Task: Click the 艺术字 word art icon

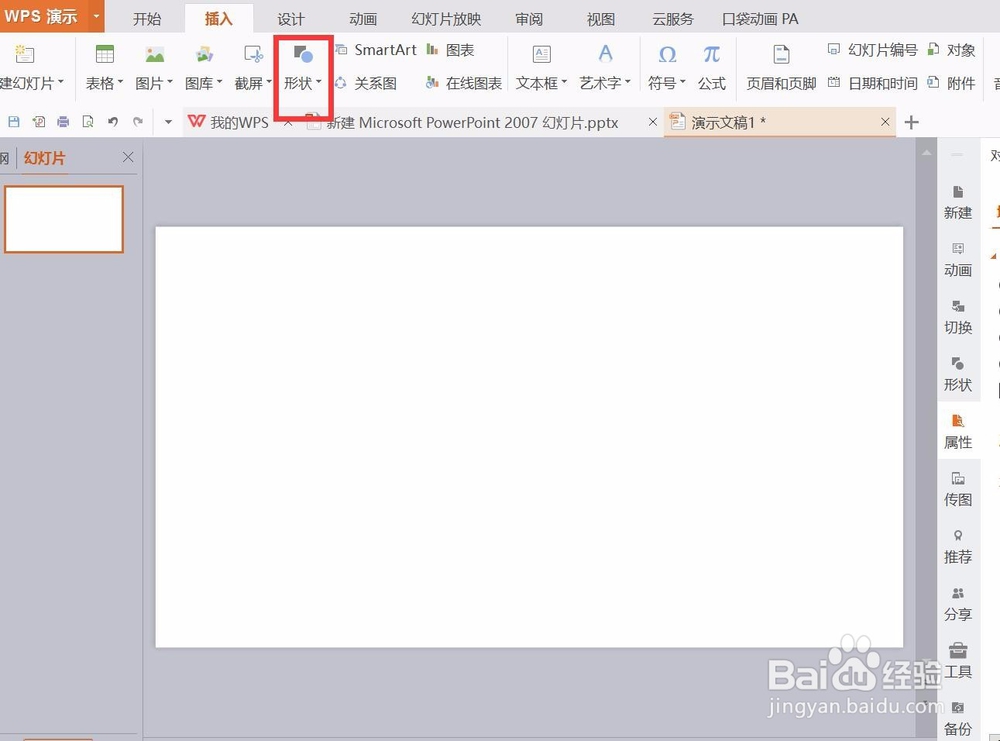Action: pos(605,55)
